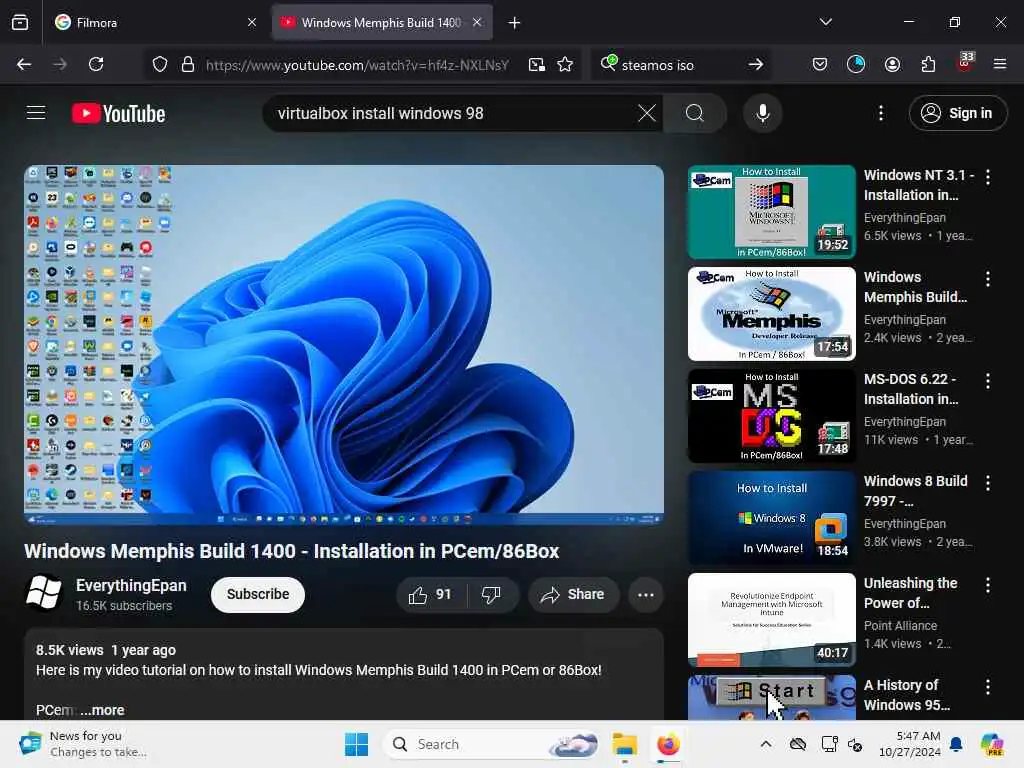Toggle the picture-in-picture URL bar icon

[x=537, y=64]
